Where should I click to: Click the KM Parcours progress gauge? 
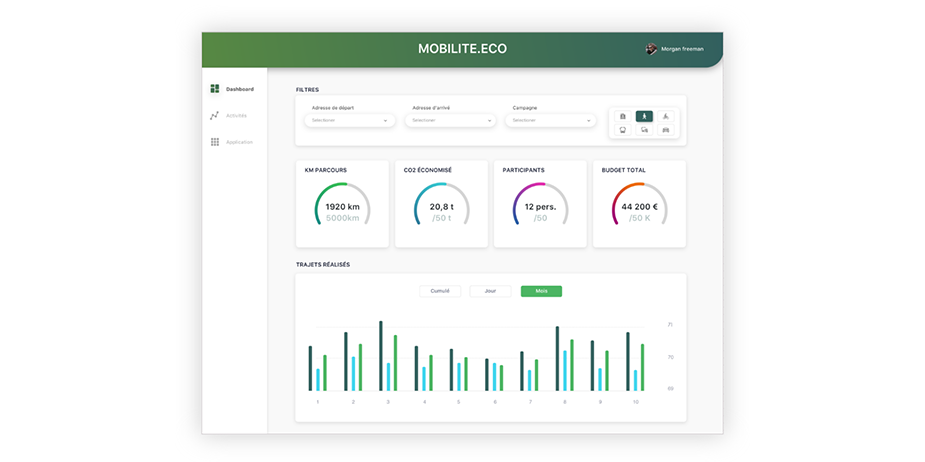[342, 205]
